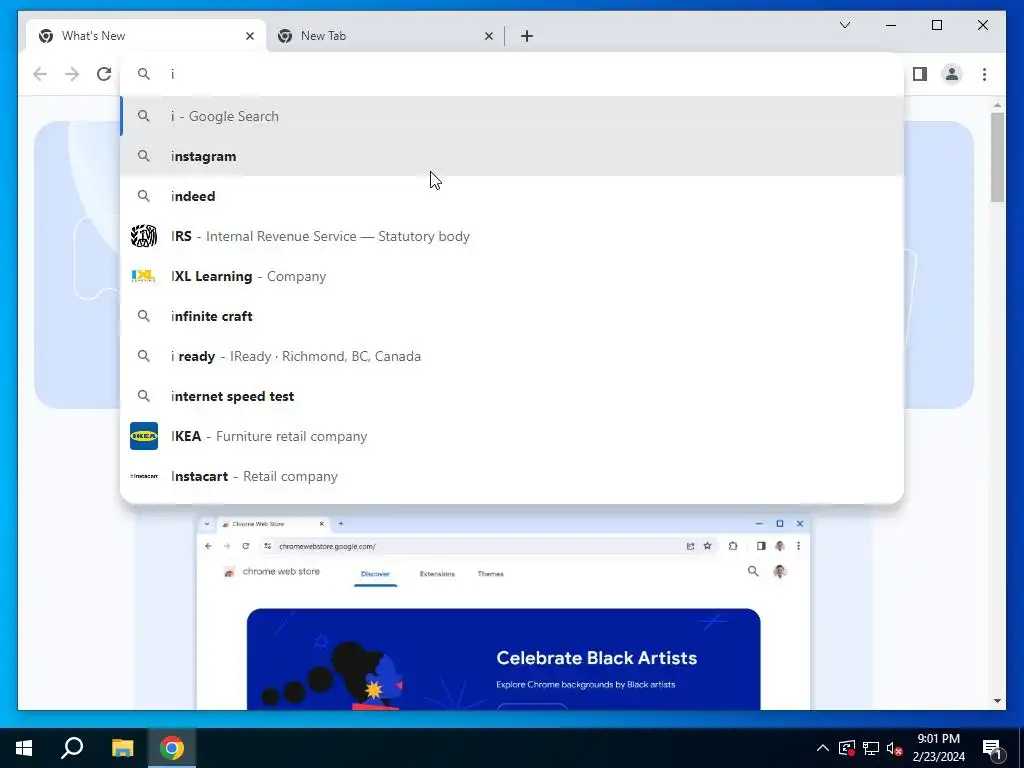Click the network tray icon

pos(871,748)
